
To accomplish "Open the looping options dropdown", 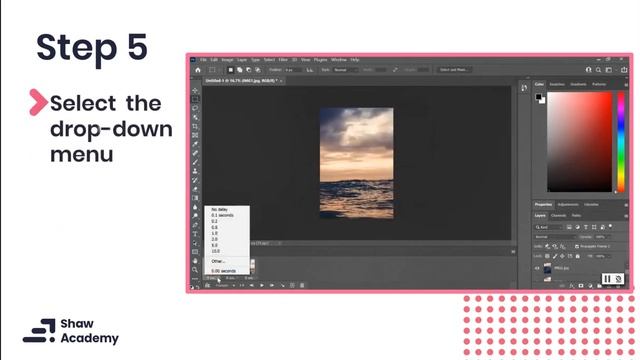I will (x=225, y=285).
